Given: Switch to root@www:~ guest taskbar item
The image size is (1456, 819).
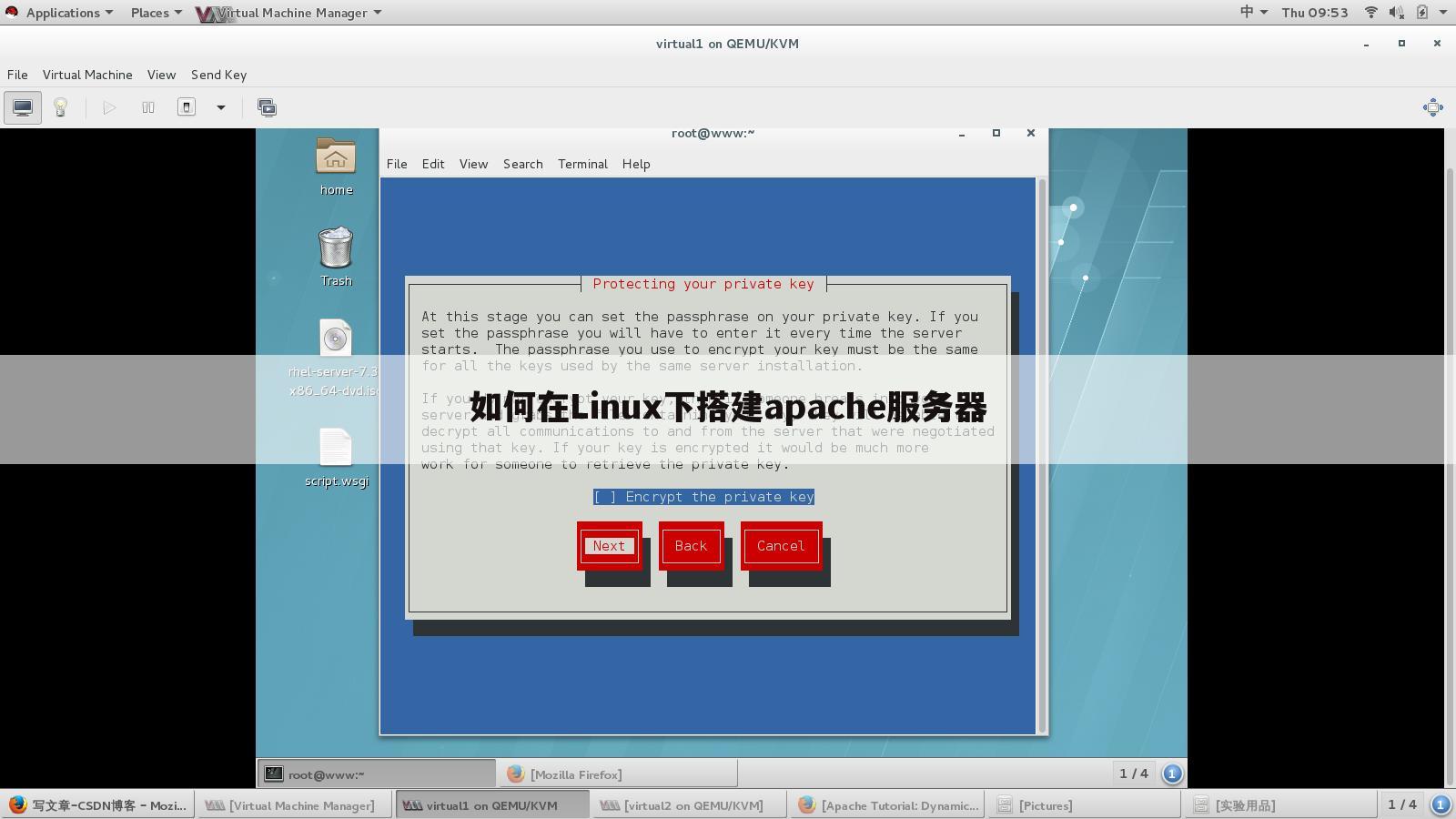Looking at the screenshot, I should (x=377, y=774).
